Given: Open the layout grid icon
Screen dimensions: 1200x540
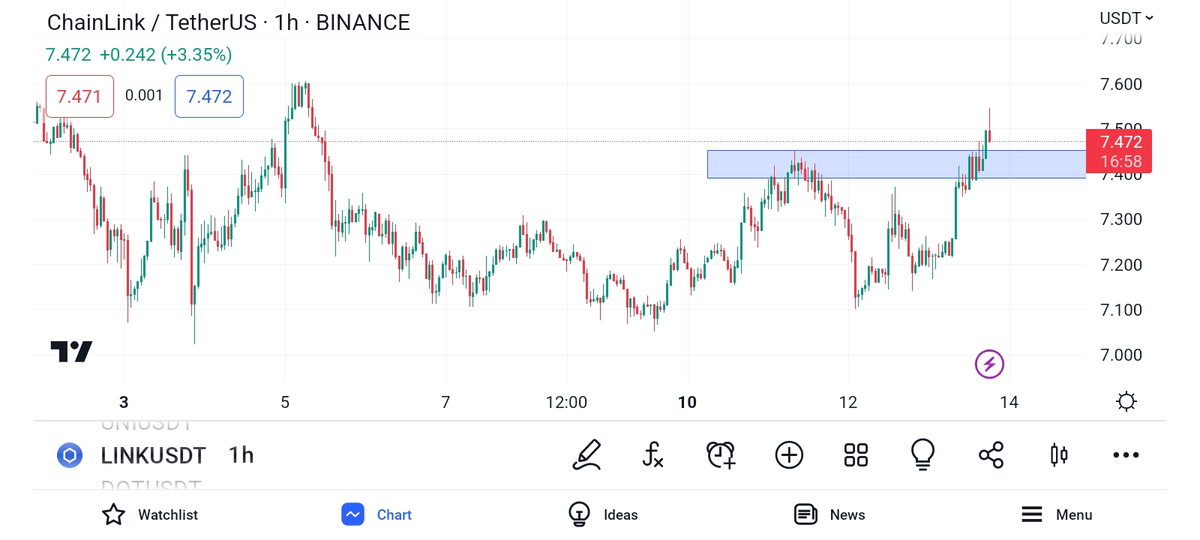Looking at the screenshot, I should pos(856,455).
